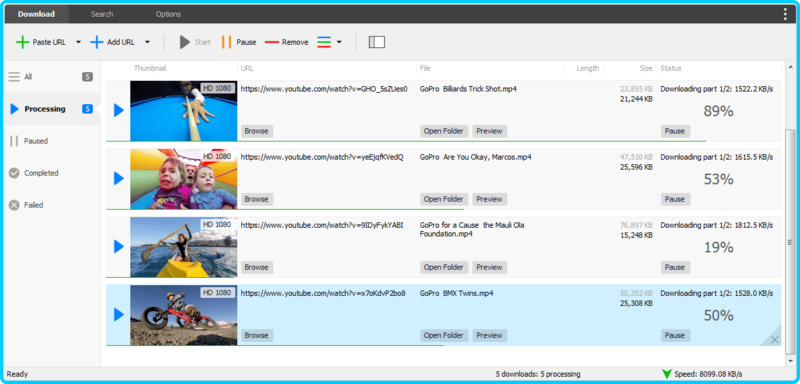This screenshot has height=384, width=800.
Task: Click play arrow of Mauli Ola Foundation row
Action: coord(118,247)
